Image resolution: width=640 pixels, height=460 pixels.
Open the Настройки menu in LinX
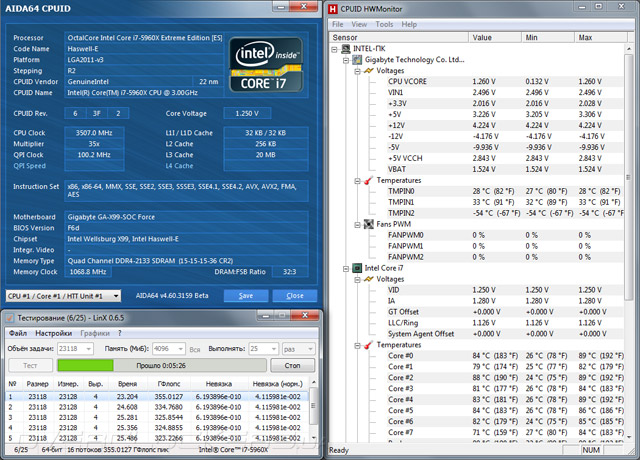(x=53, y=333)
